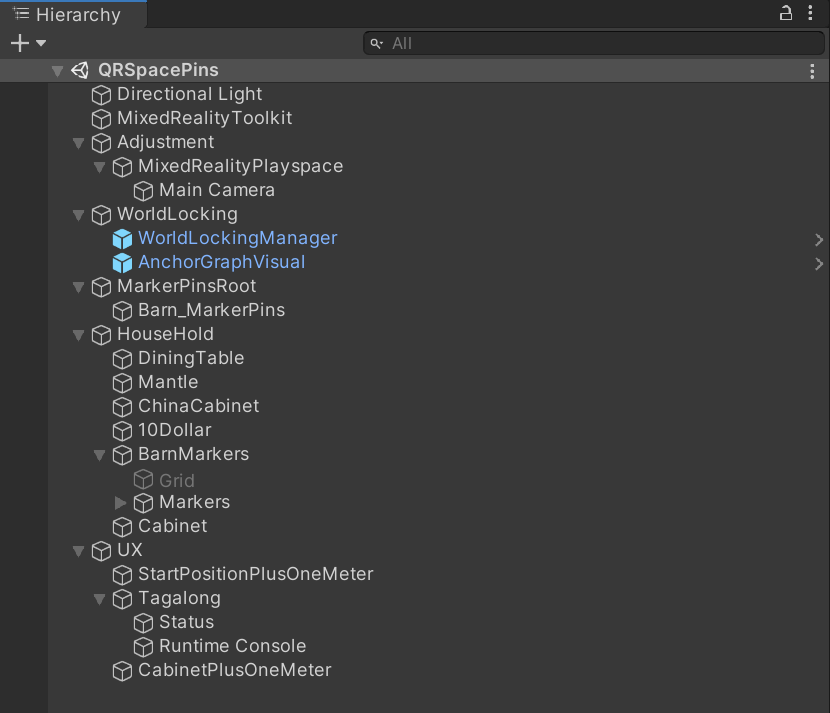Click the Hierarchy panel options toggle button
Image resolution: width=830 pixels, height=713 pixels.
point(811,11)
